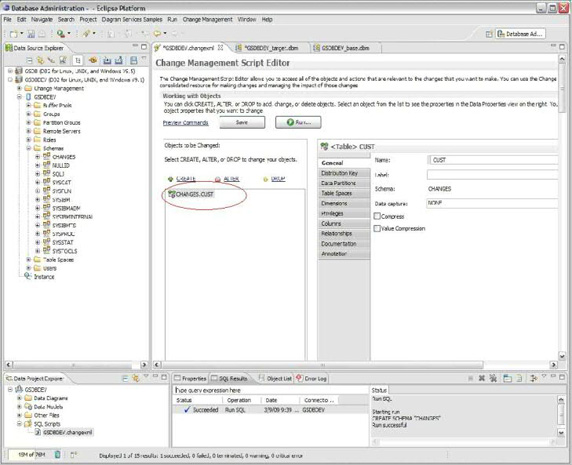Open the Columns properties tab
This screenshot has height=465, width=572.
[x=344, y=224]
